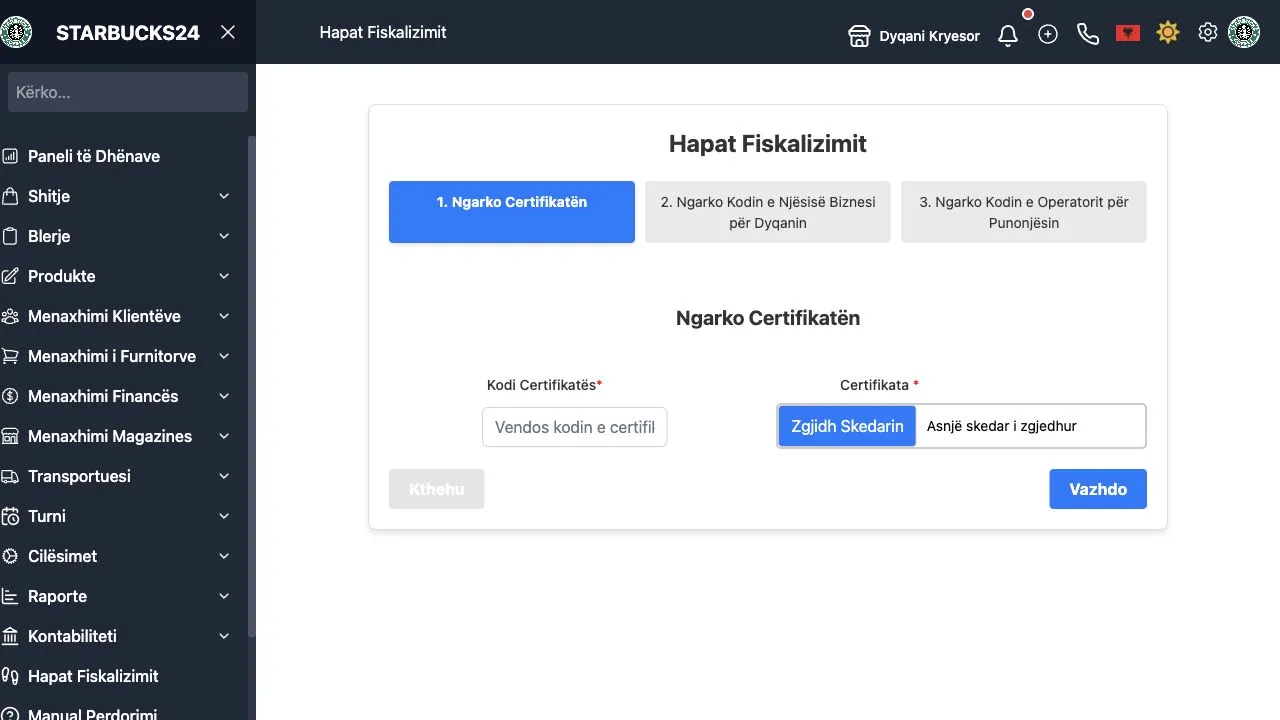The width and height of the screenshot is (1280, 720).
Task: Click the Menaxhimi Magazines store icon
Action: (10, 436)
